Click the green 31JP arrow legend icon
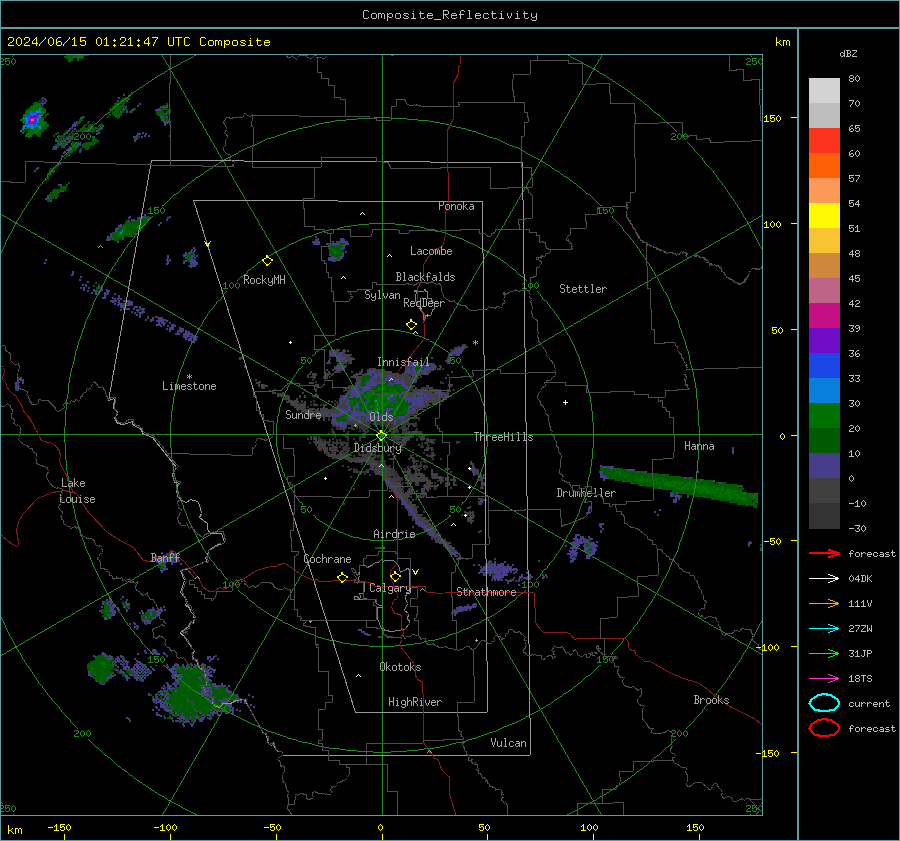 pos(824,653)
